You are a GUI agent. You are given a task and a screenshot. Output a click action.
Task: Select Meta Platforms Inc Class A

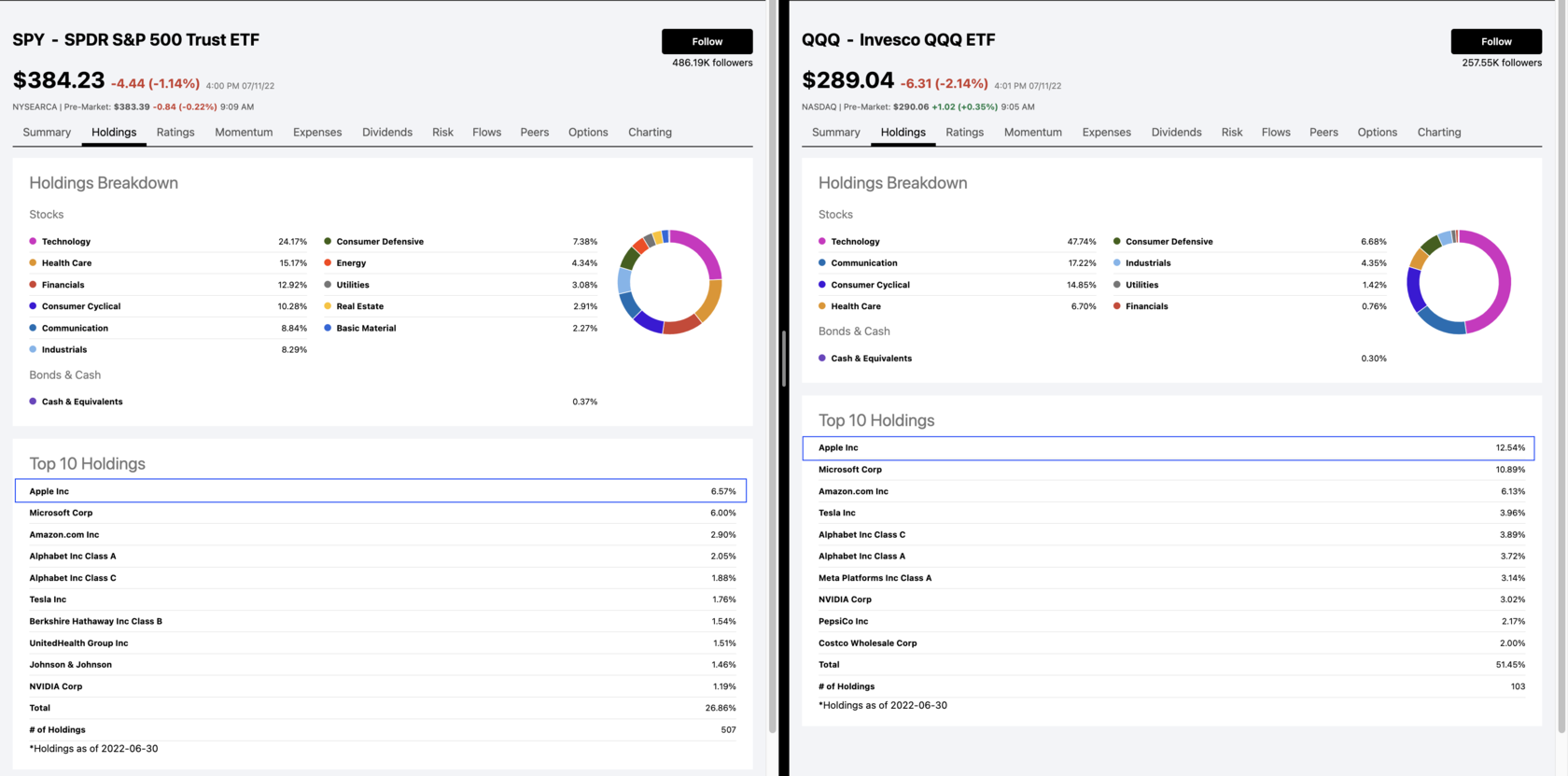pyautogui.click(x=1171, y=578)
